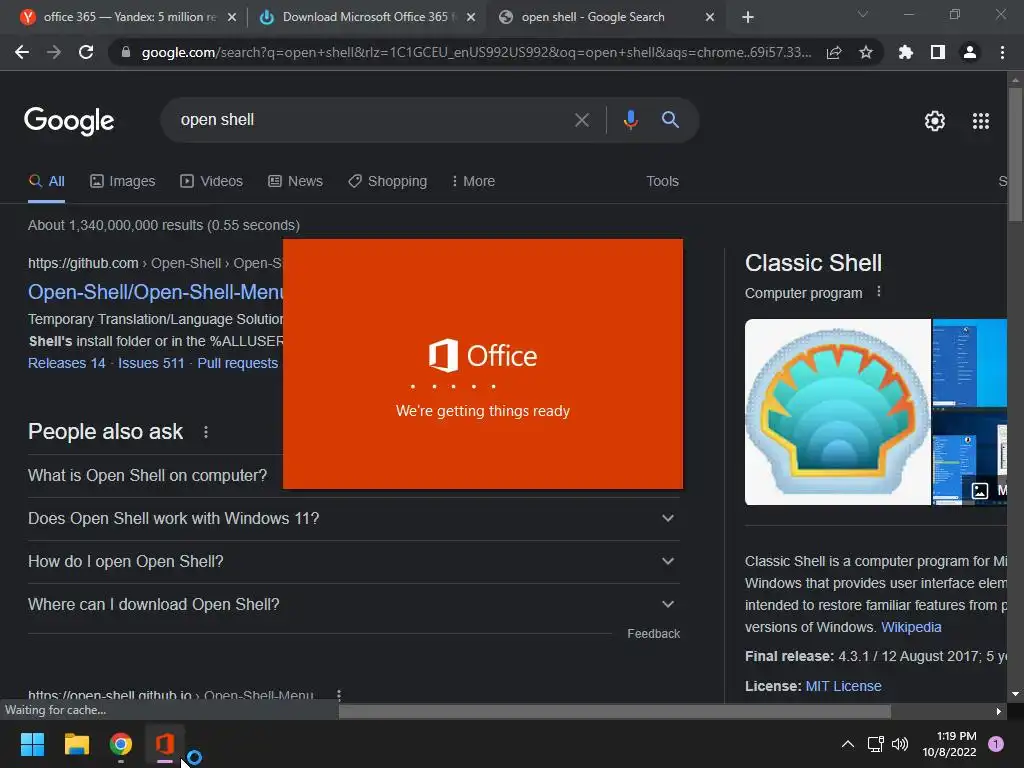1024x768 pixels.
Task: Switch to News results tab
Action: (295, 182)
